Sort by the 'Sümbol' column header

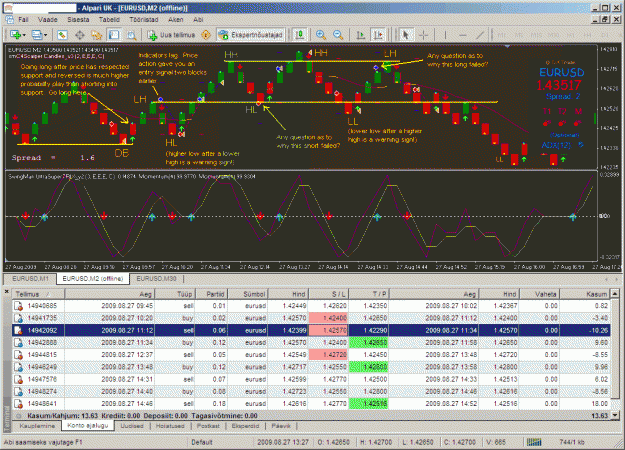248,294
